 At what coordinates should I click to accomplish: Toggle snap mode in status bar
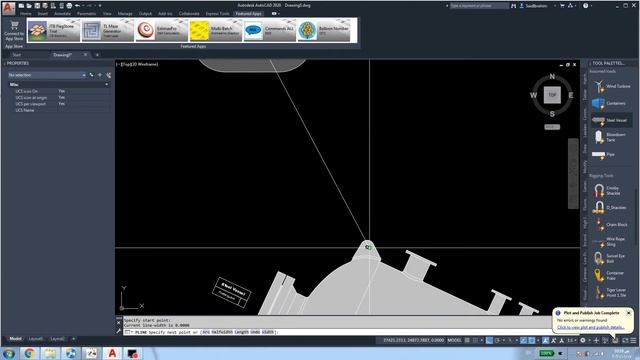point(475,340)
